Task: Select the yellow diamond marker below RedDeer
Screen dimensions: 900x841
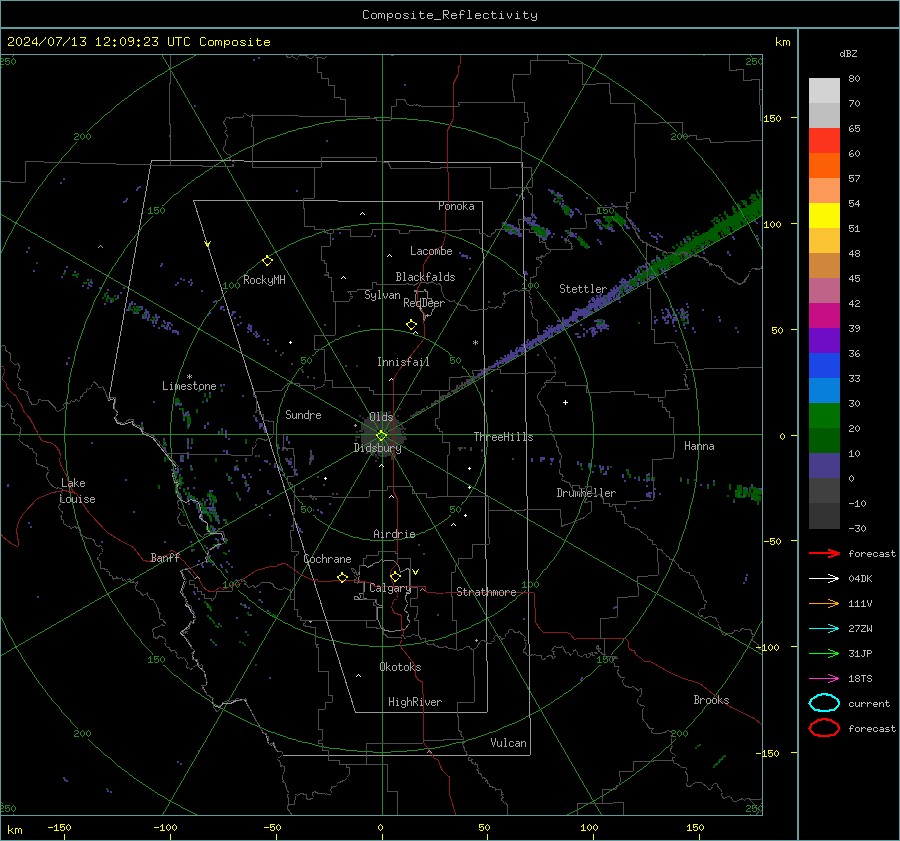Action: pos(412,325)
